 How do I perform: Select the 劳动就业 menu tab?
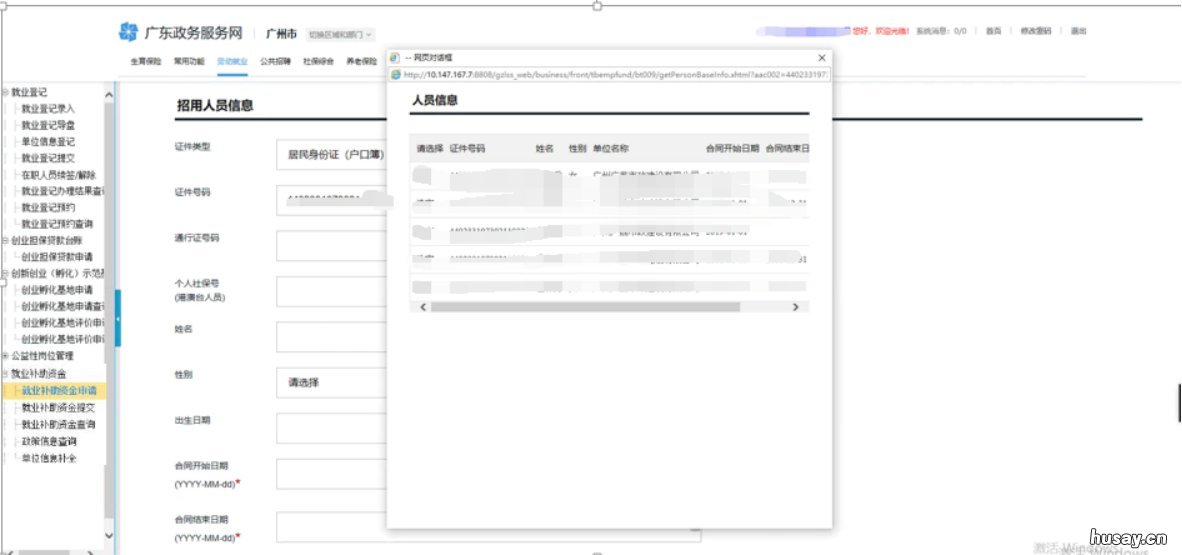pyautogui.click(x=232, y=62)
